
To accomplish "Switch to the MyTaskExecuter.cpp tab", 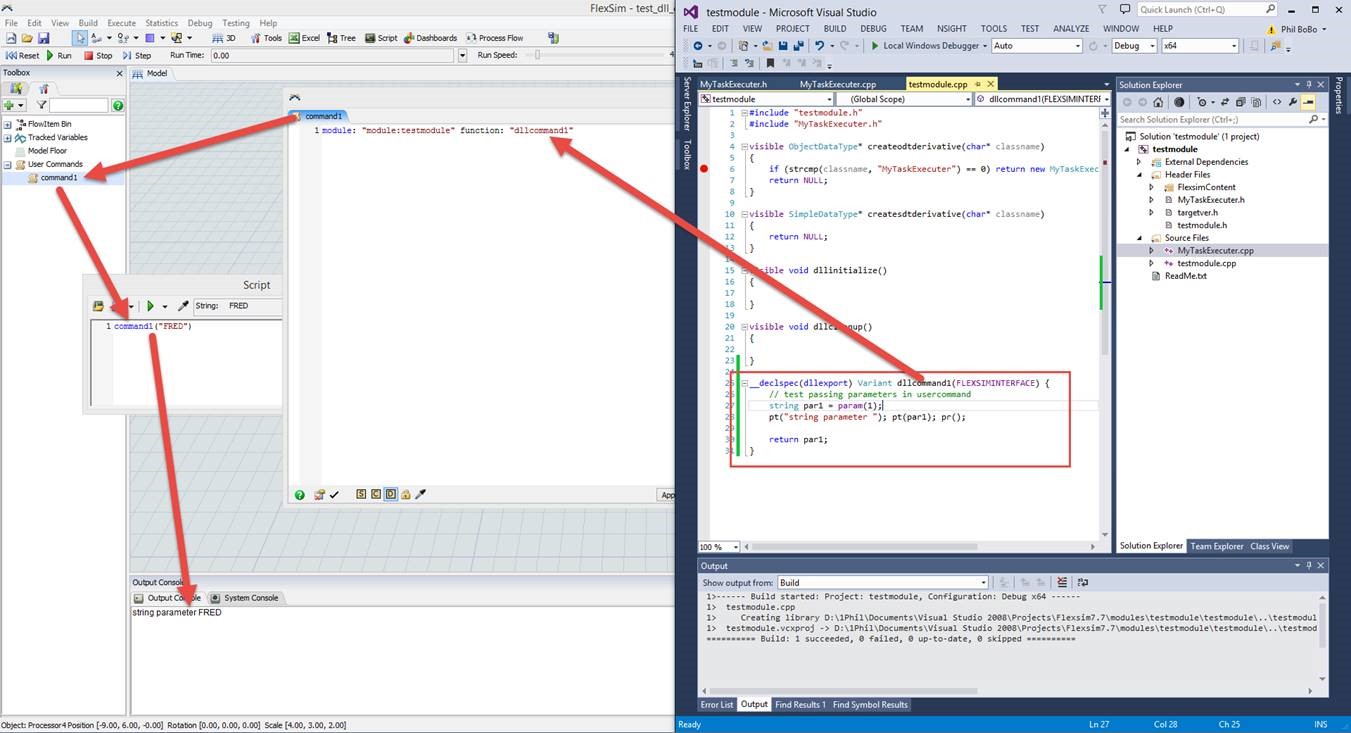I will click(x=839, y=84).
